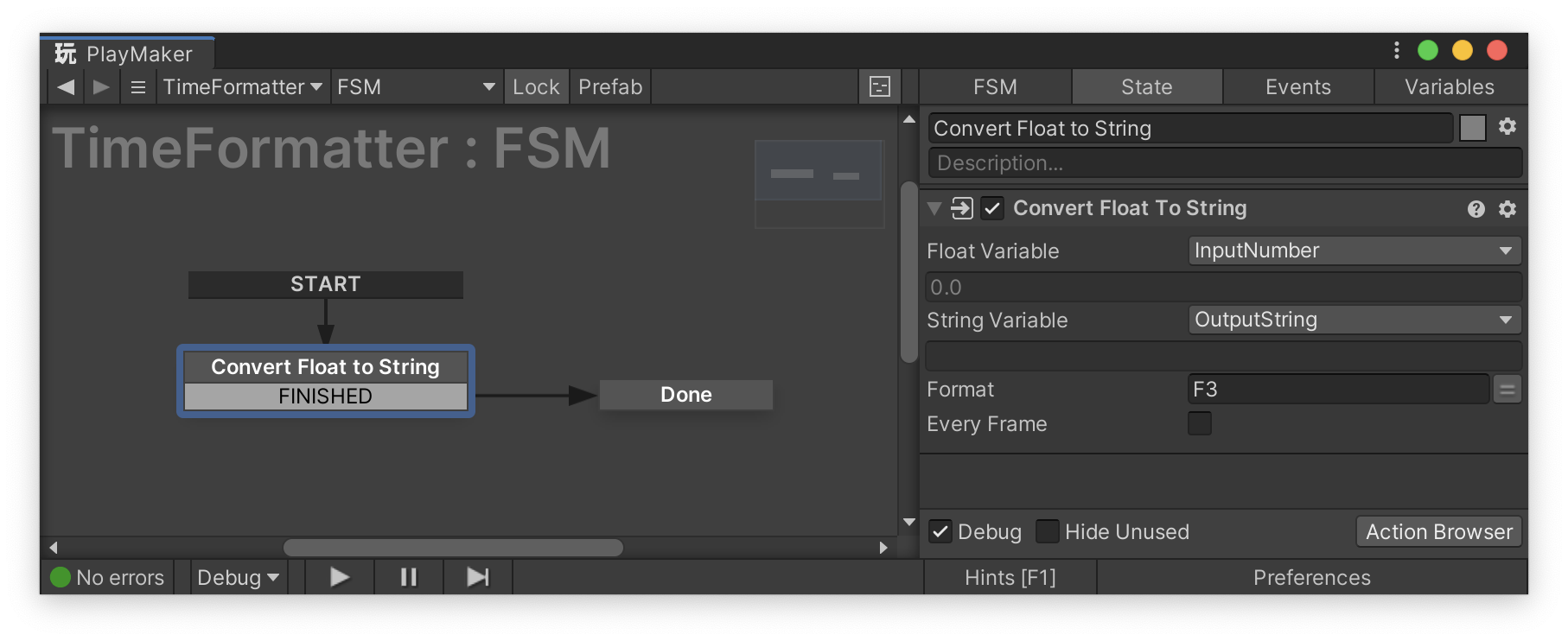Open the Action Browser

(x=1439, y=531)
